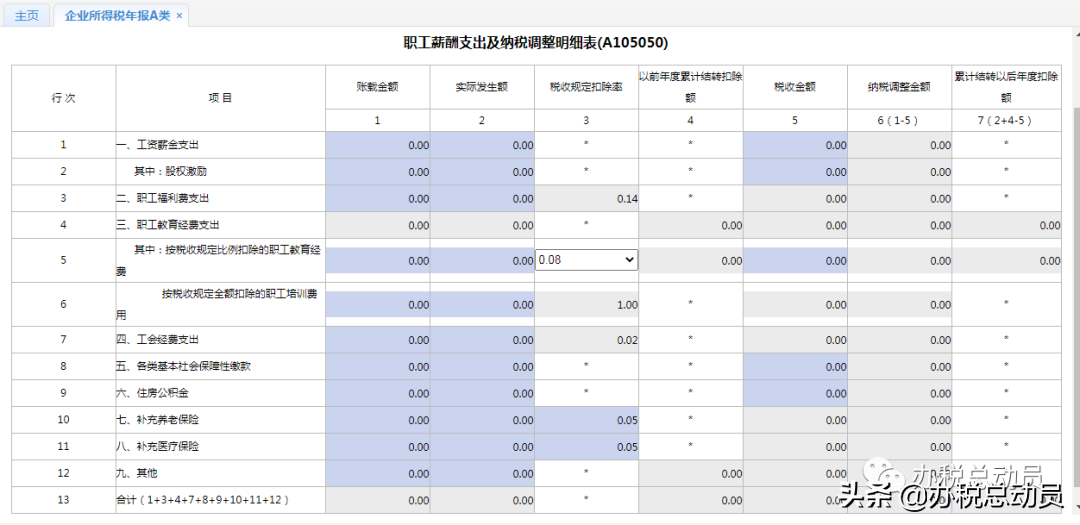Click 实际发生额 field in row 5 教育经费

click(482, 260)
